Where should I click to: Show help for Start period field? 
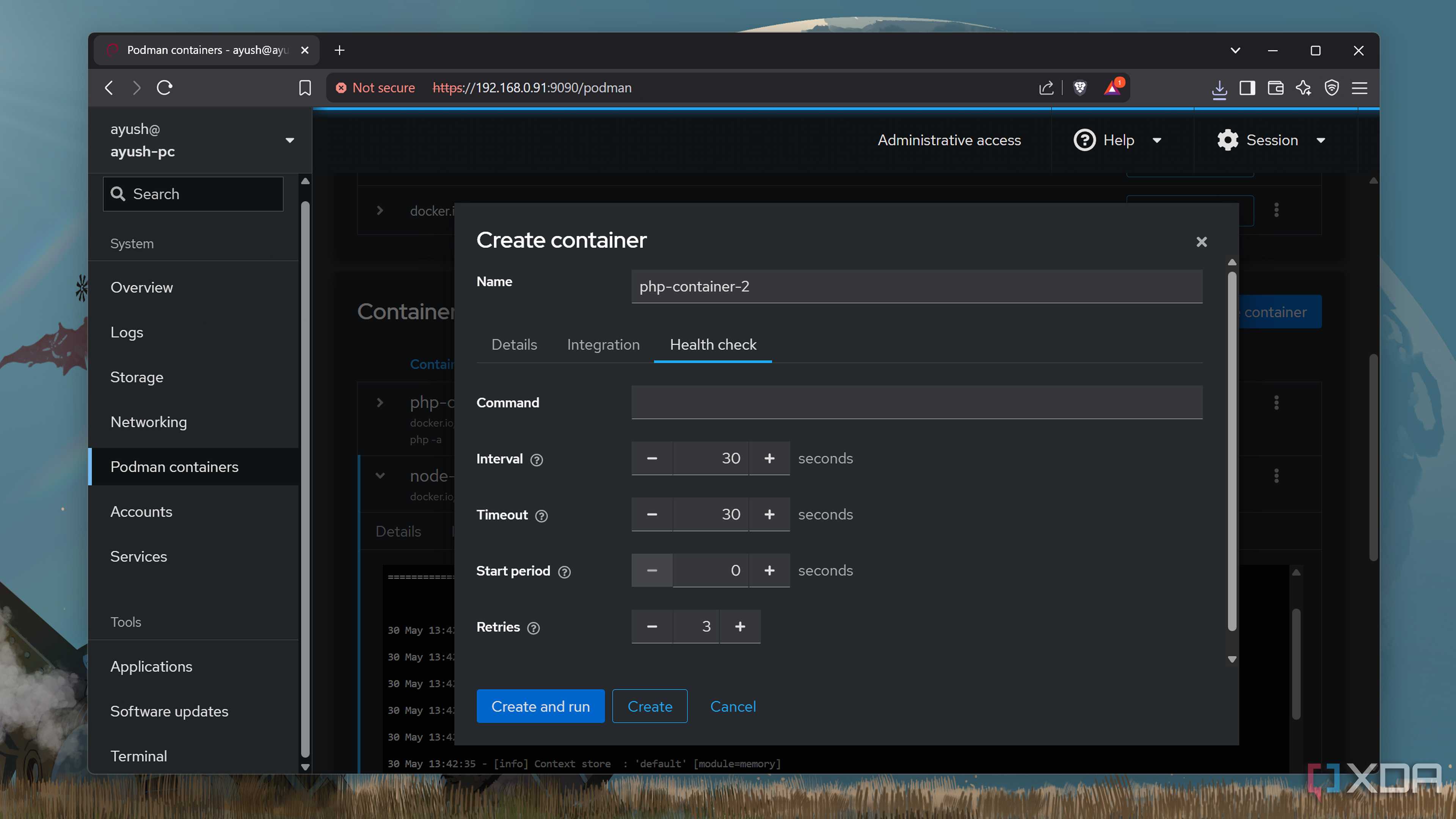(564, 571)
